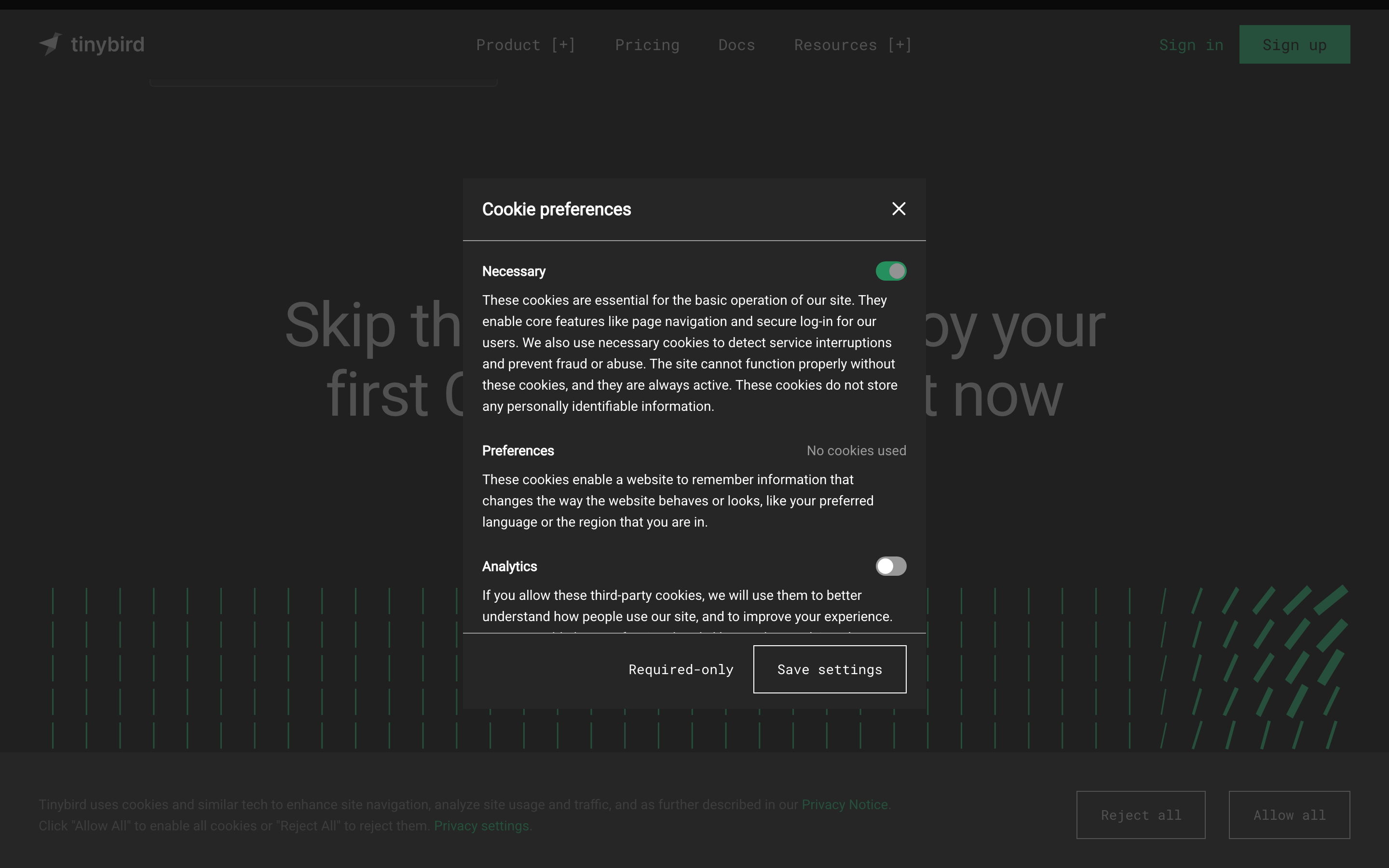Viewport: 1389px width, 868px height.
Task: Open the Pricing page
Action: [647, 45]
